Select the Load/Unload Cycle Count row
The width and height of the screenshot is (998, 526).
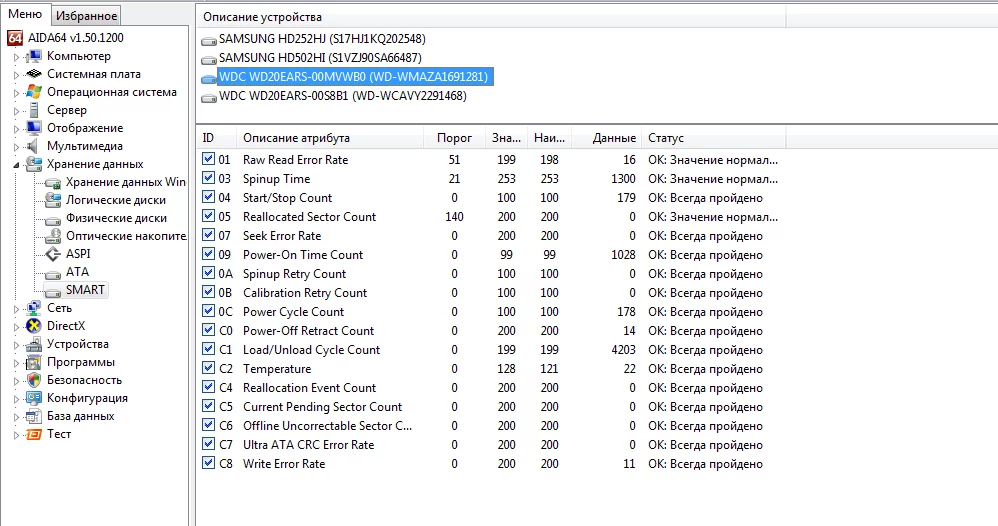coord(490,350)
